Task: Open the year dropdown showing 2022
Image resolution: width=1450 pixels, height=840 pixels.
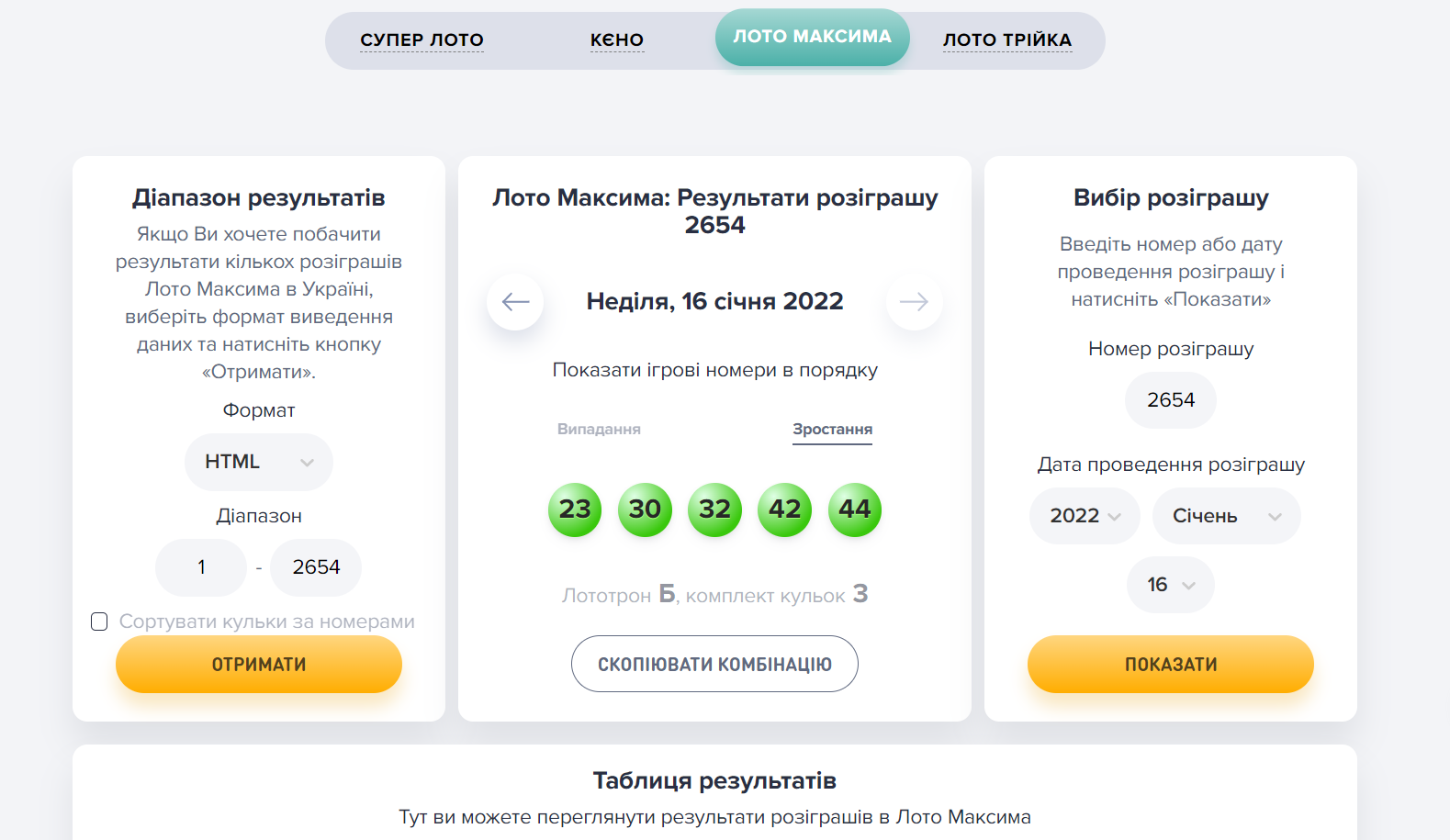Action: click(1085, 516)
